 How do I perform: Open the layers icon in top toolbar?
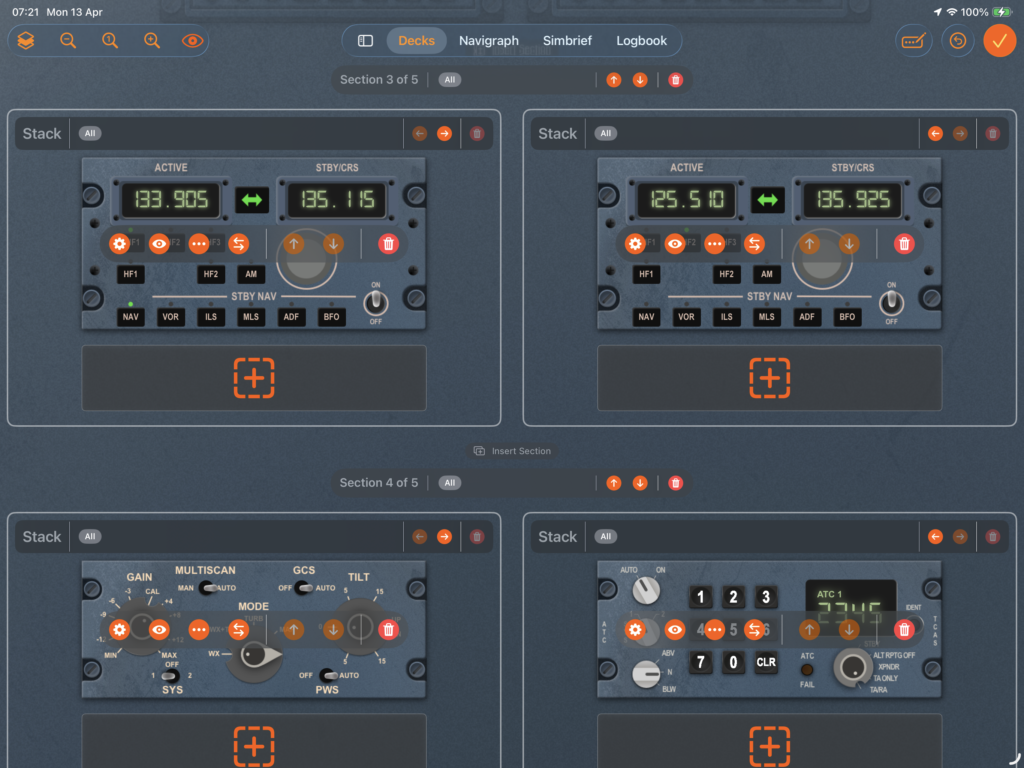pyautogui.click(x=26, y=41)
